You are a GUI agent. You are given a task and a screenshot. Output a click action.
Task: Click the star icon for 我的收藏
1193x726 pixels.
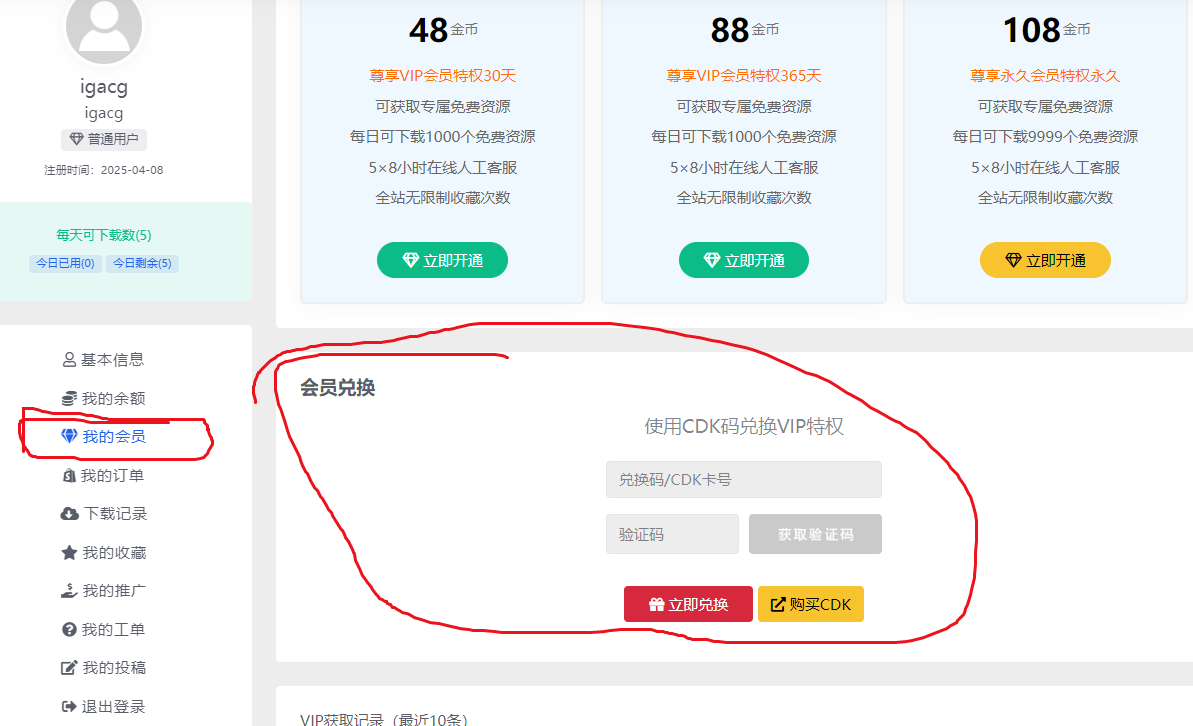pyautogui.click(x=69, y=553)
